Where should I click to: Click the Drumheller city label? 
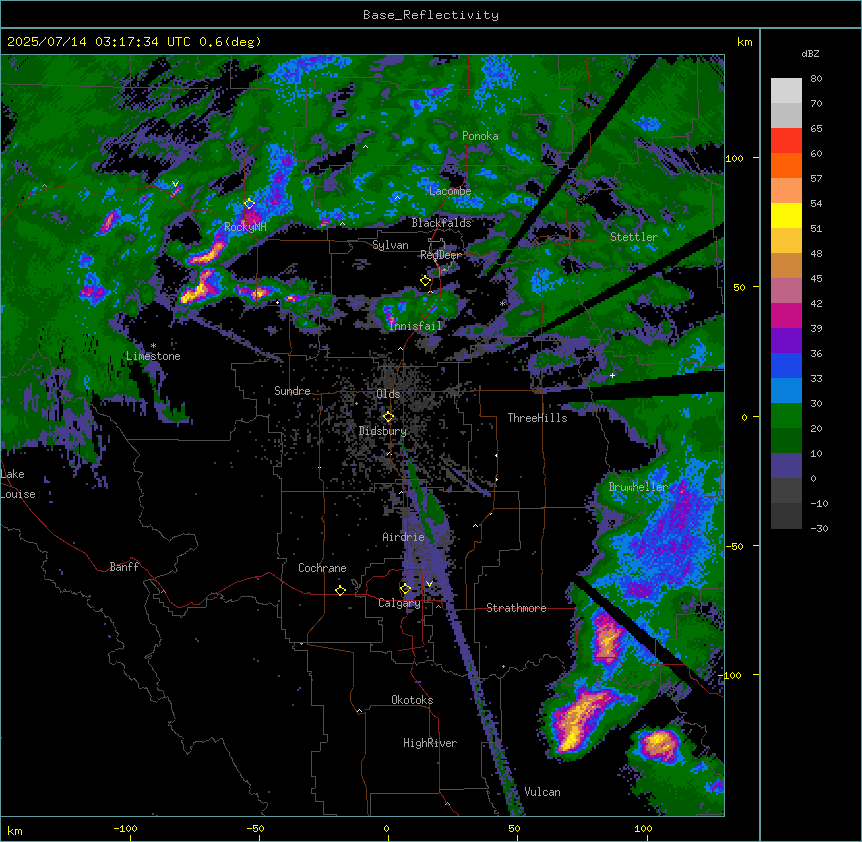click(638, 487)
